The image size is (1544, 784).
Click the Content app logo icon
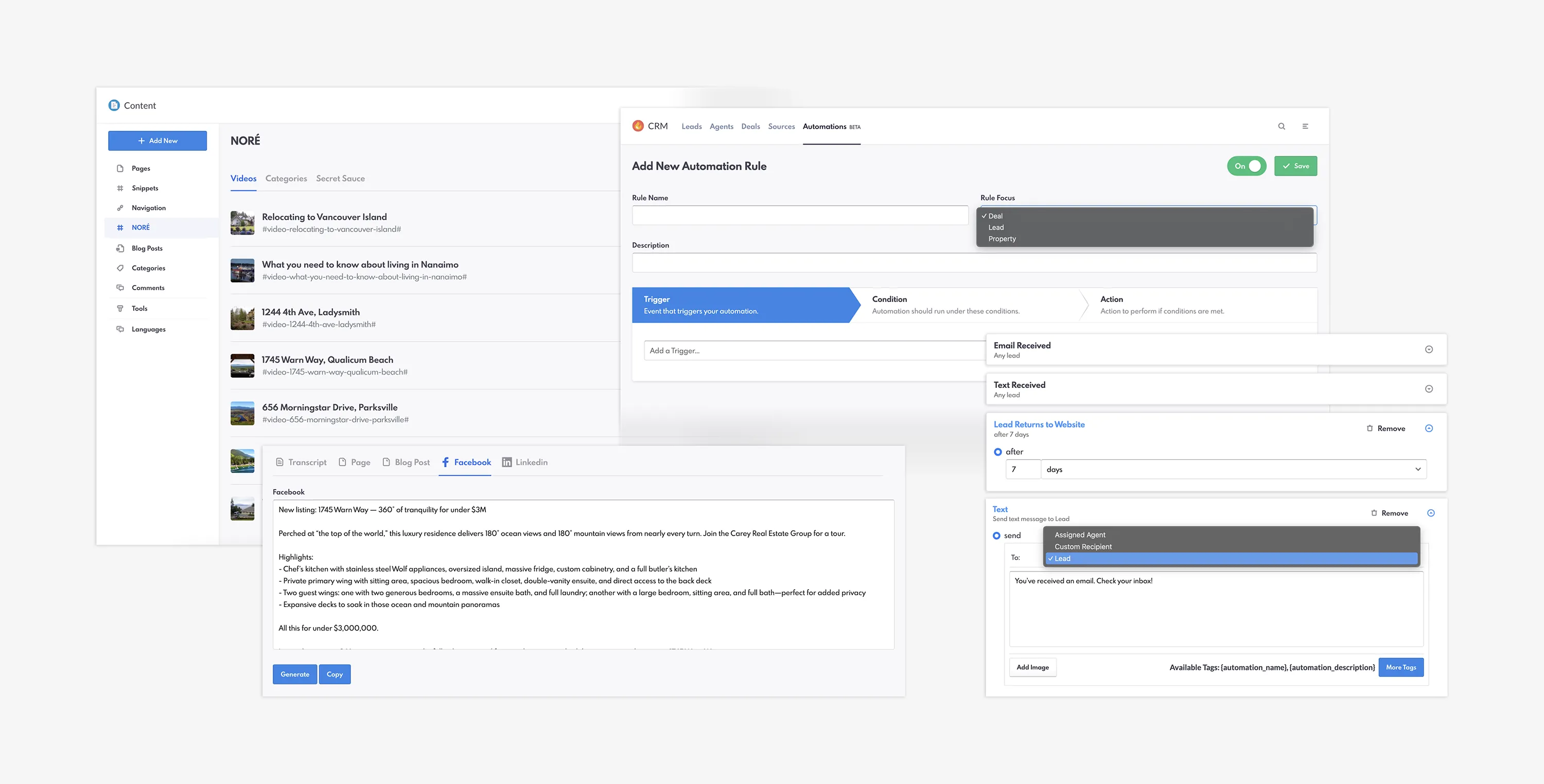pos(114,105)
